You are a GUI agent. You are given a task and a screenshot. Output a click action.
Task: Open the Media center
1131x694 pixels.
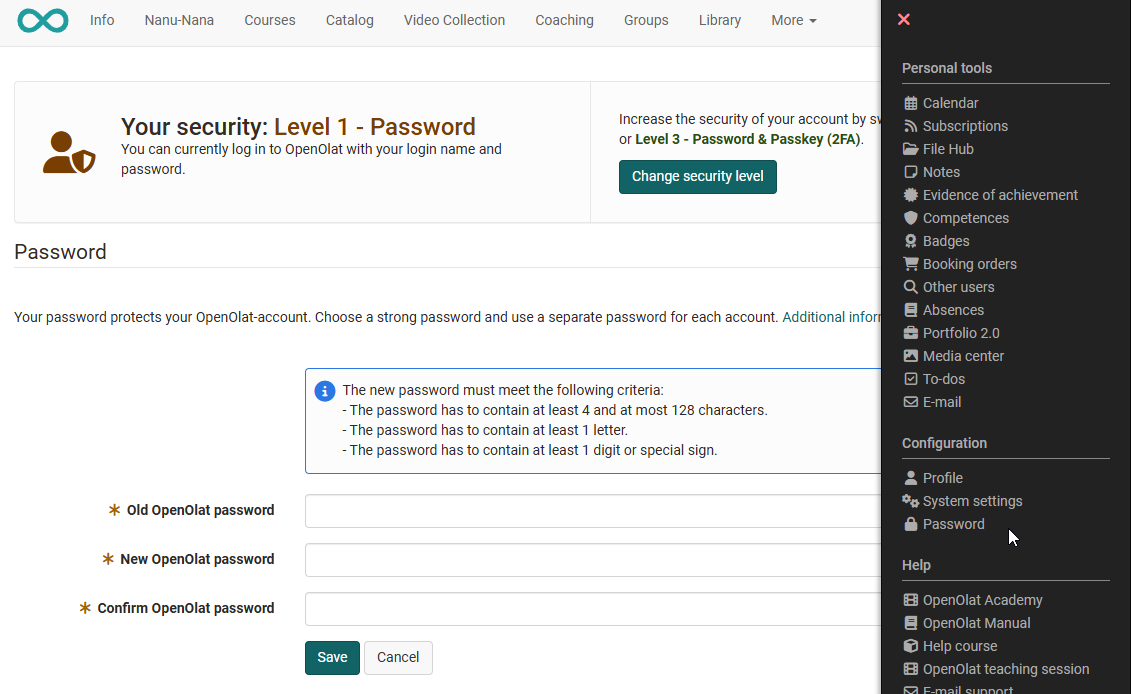(963, 355)
